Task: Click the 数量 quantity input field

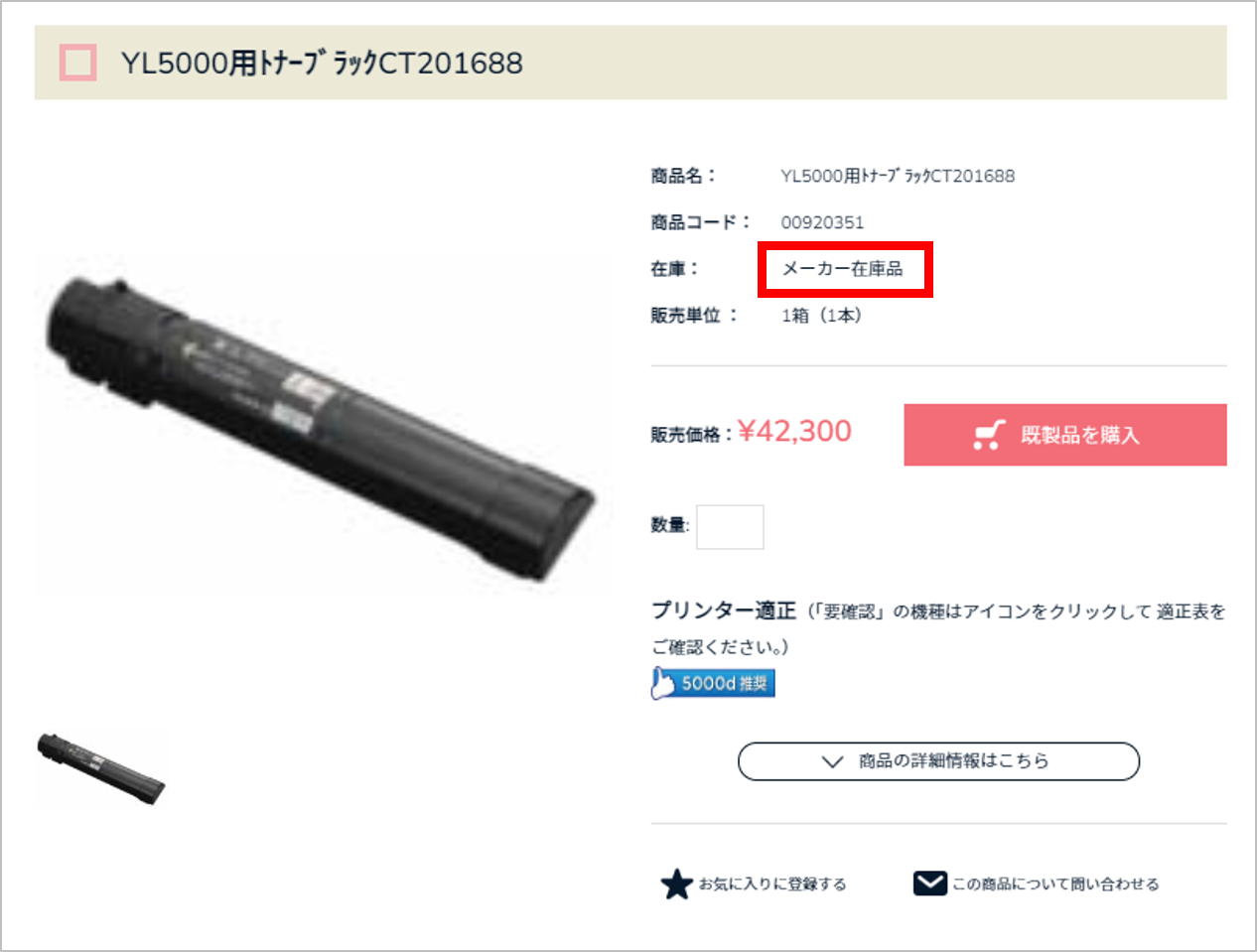Action: [x=730, y=526]
